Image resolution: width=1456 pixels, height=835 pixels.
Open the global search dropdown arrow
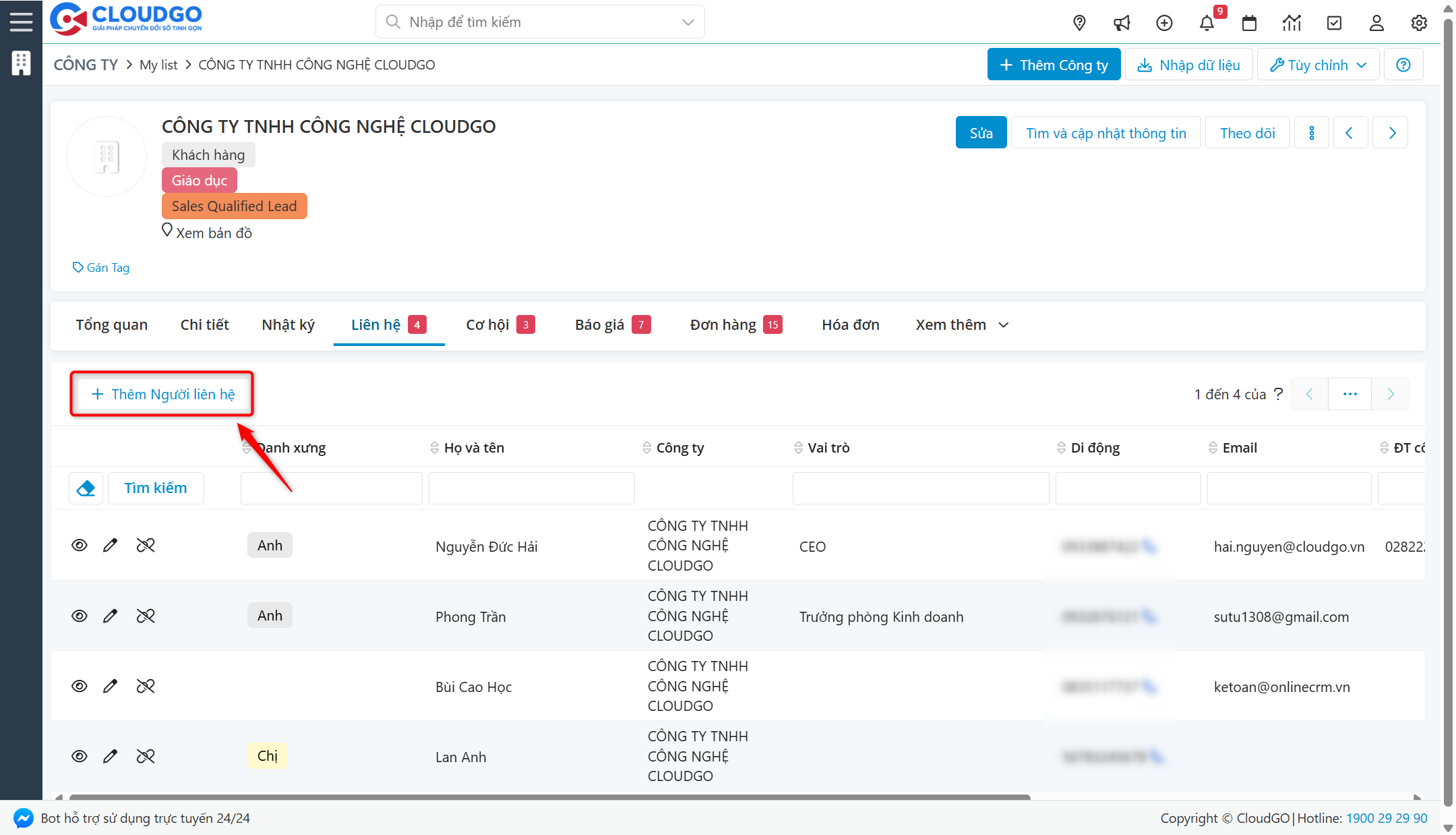[688, 22]
